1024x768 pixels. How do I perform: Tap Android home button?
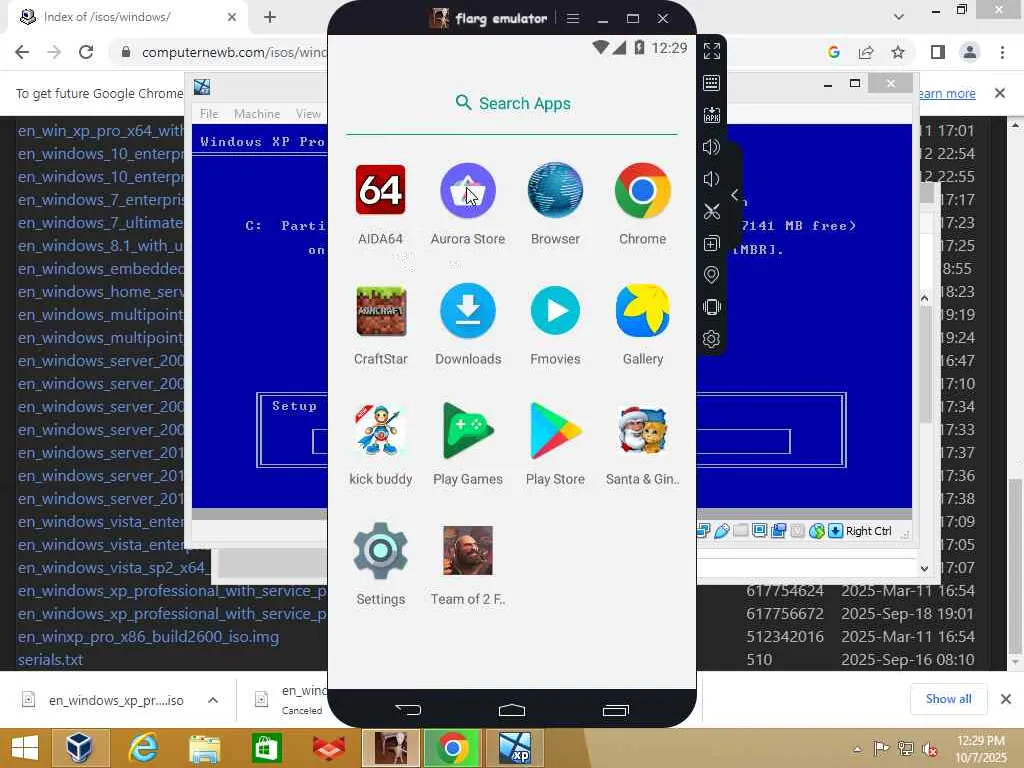pyautogui.click(x=512, y=710)
